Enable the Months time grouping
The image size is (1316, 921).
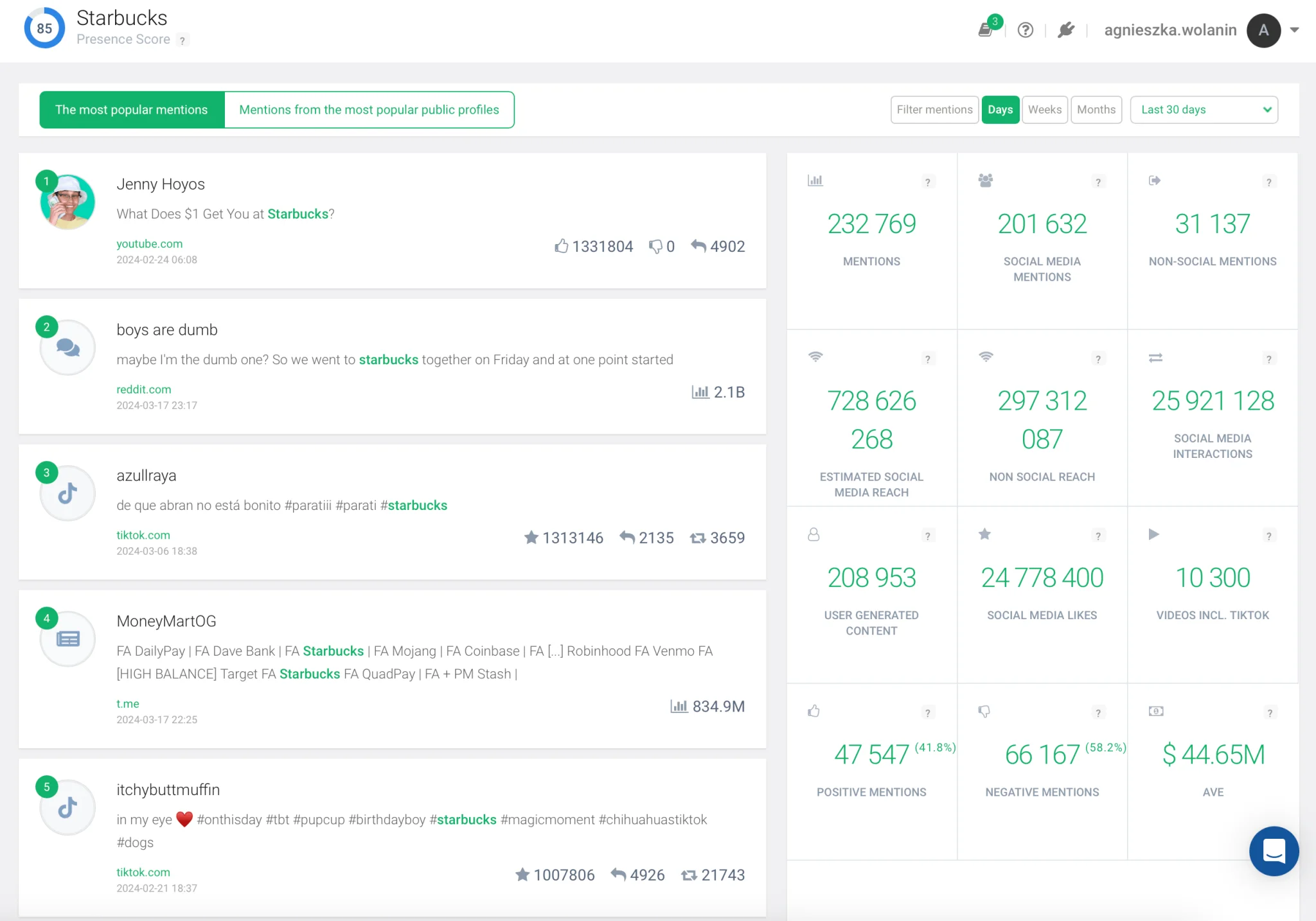(x=1096, y=109)
